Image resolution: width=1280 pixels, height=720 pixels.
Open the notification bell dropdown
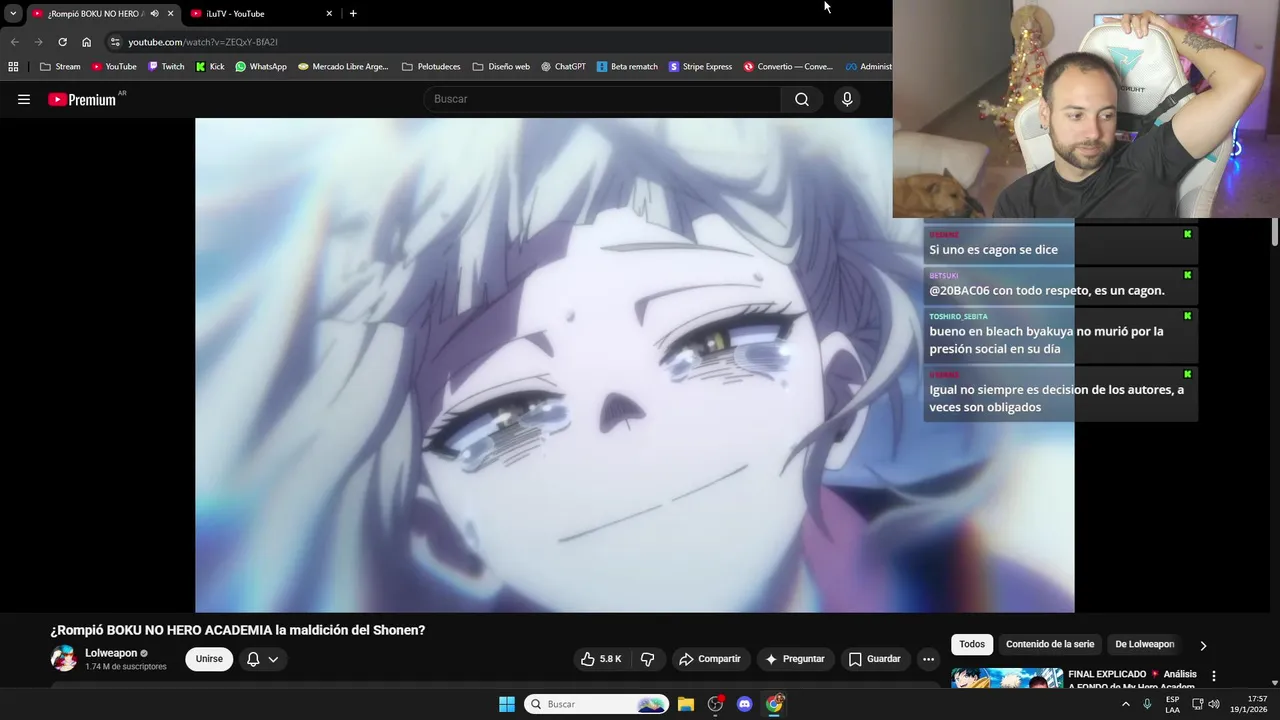point(262,659)
